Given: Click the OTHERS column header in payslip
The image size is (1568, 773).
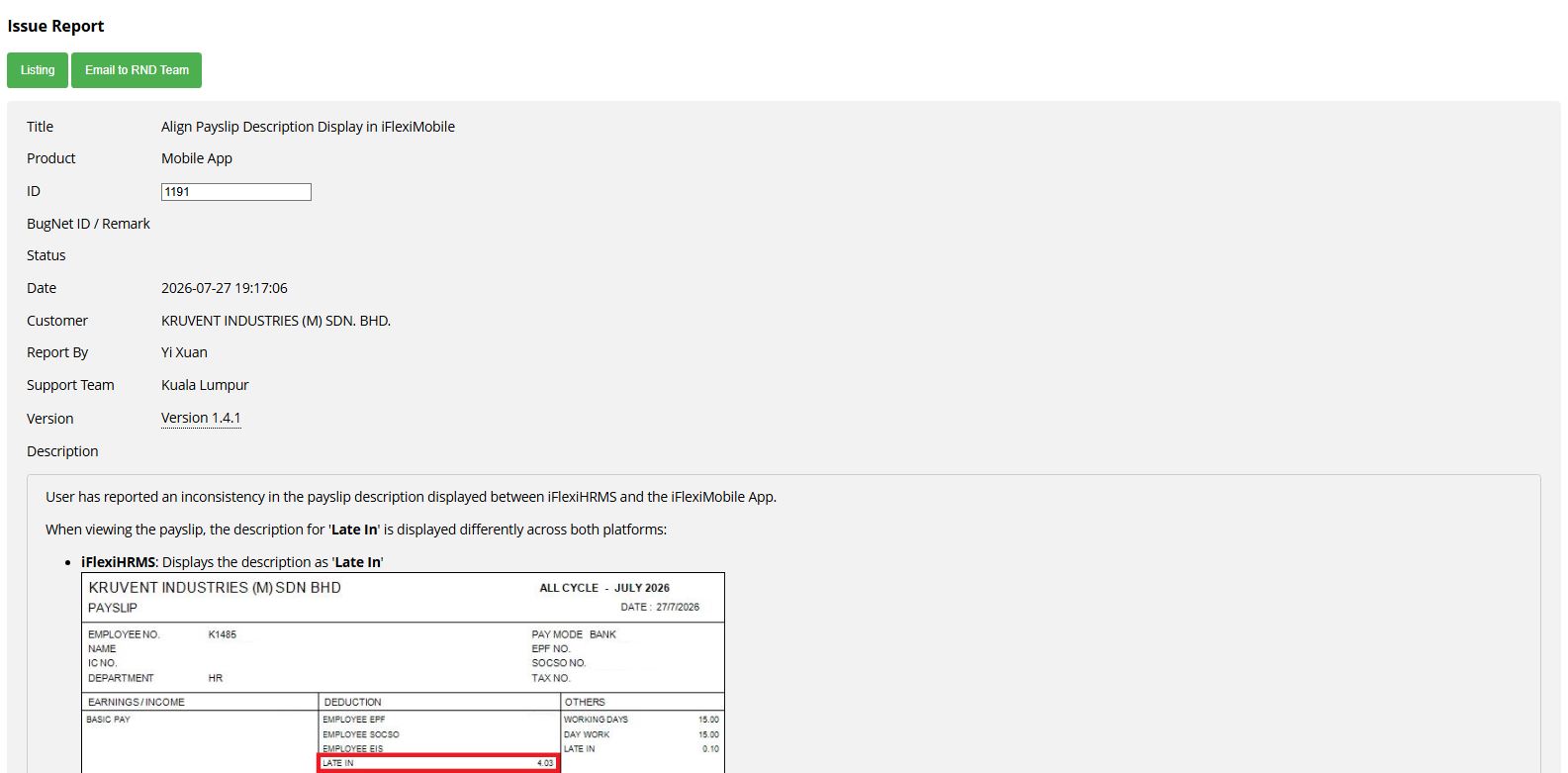Looking at the screenshot, I should click(585, 702).
